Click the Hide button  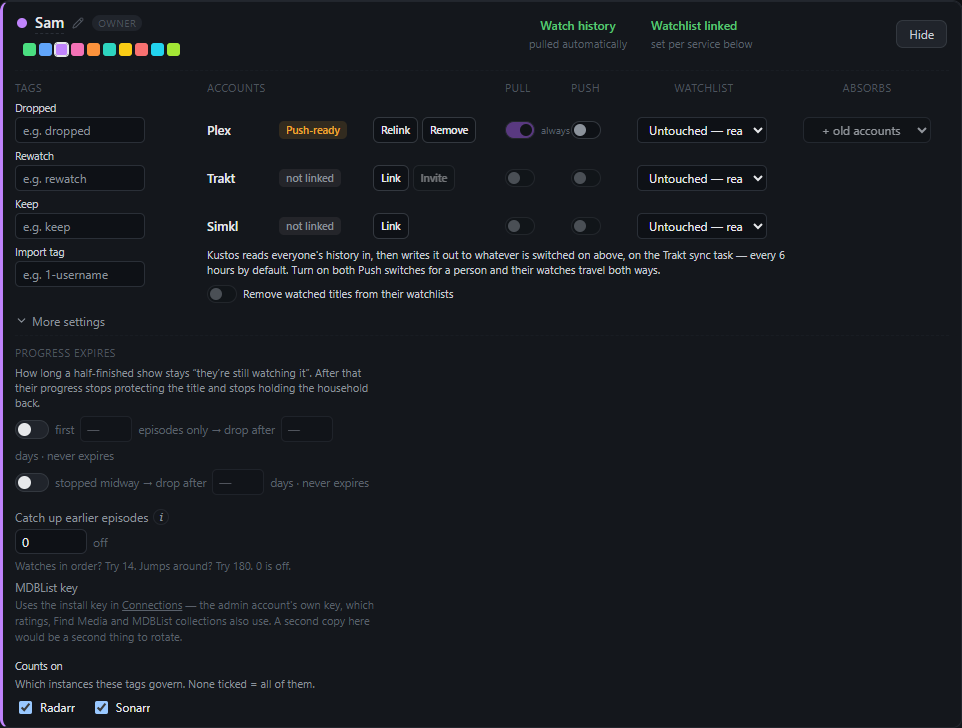922,34
